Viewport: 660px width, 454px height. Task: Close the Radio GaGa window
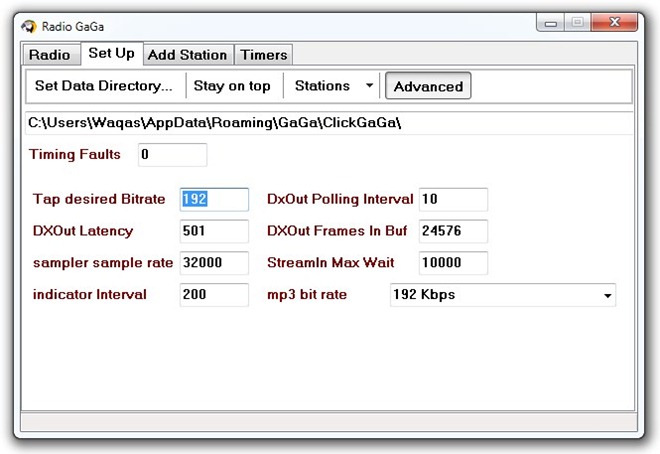tap(615, 23)
